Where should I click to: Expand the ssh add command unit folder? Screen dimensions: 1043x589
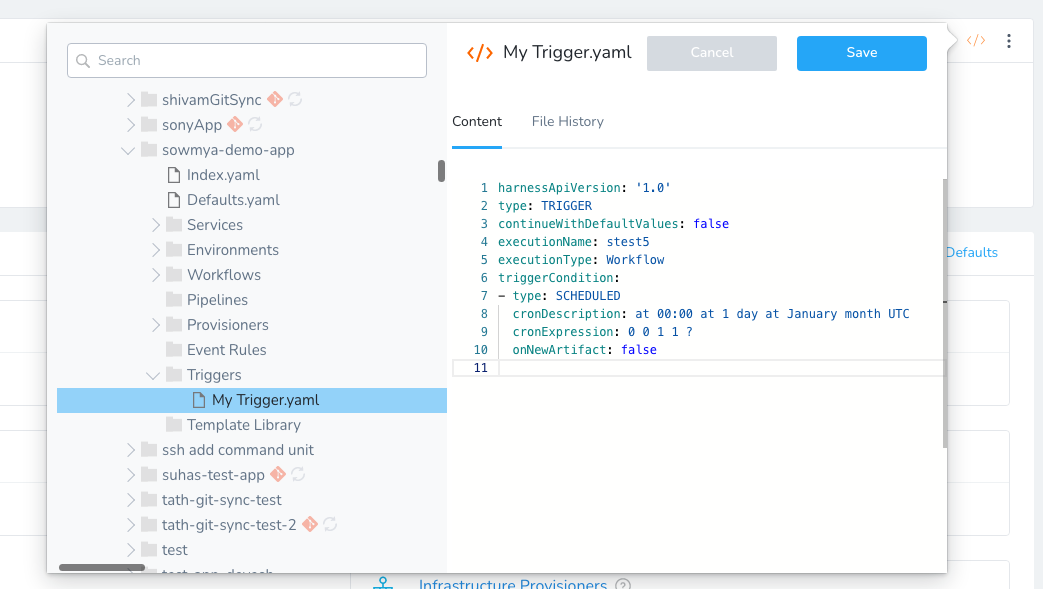(x=130, y=450)
